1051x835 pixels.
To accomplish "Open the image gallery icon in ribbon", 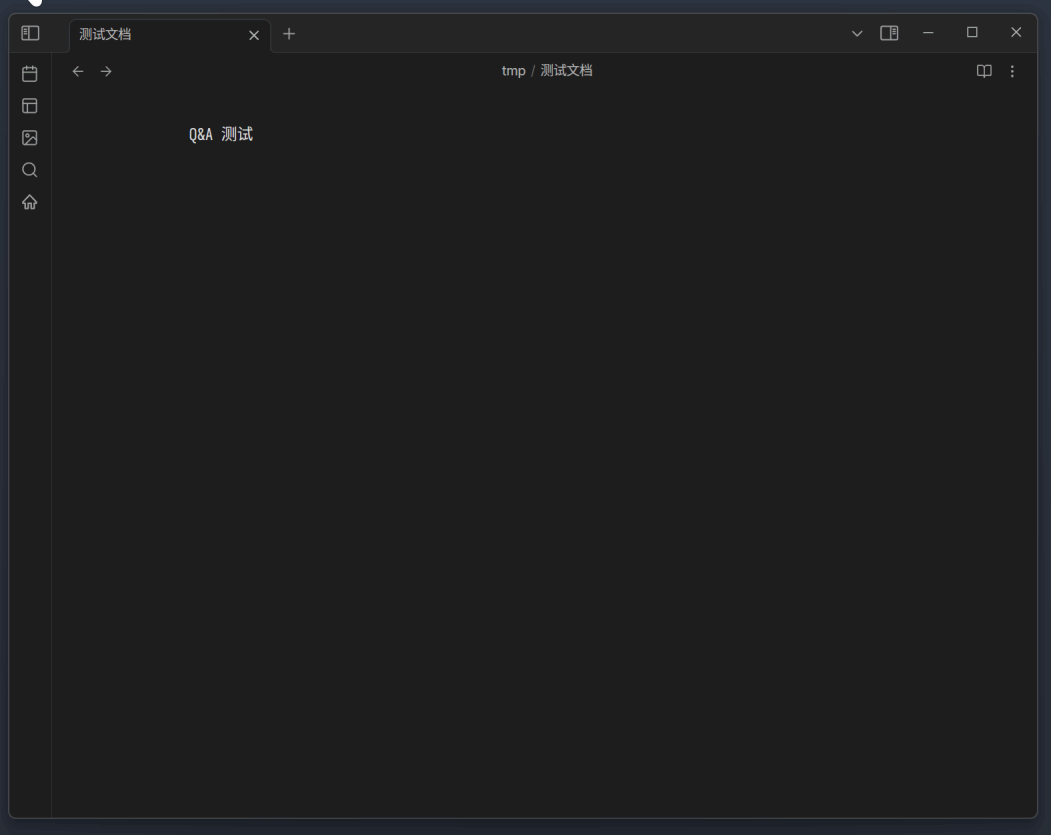I will 29,138.
